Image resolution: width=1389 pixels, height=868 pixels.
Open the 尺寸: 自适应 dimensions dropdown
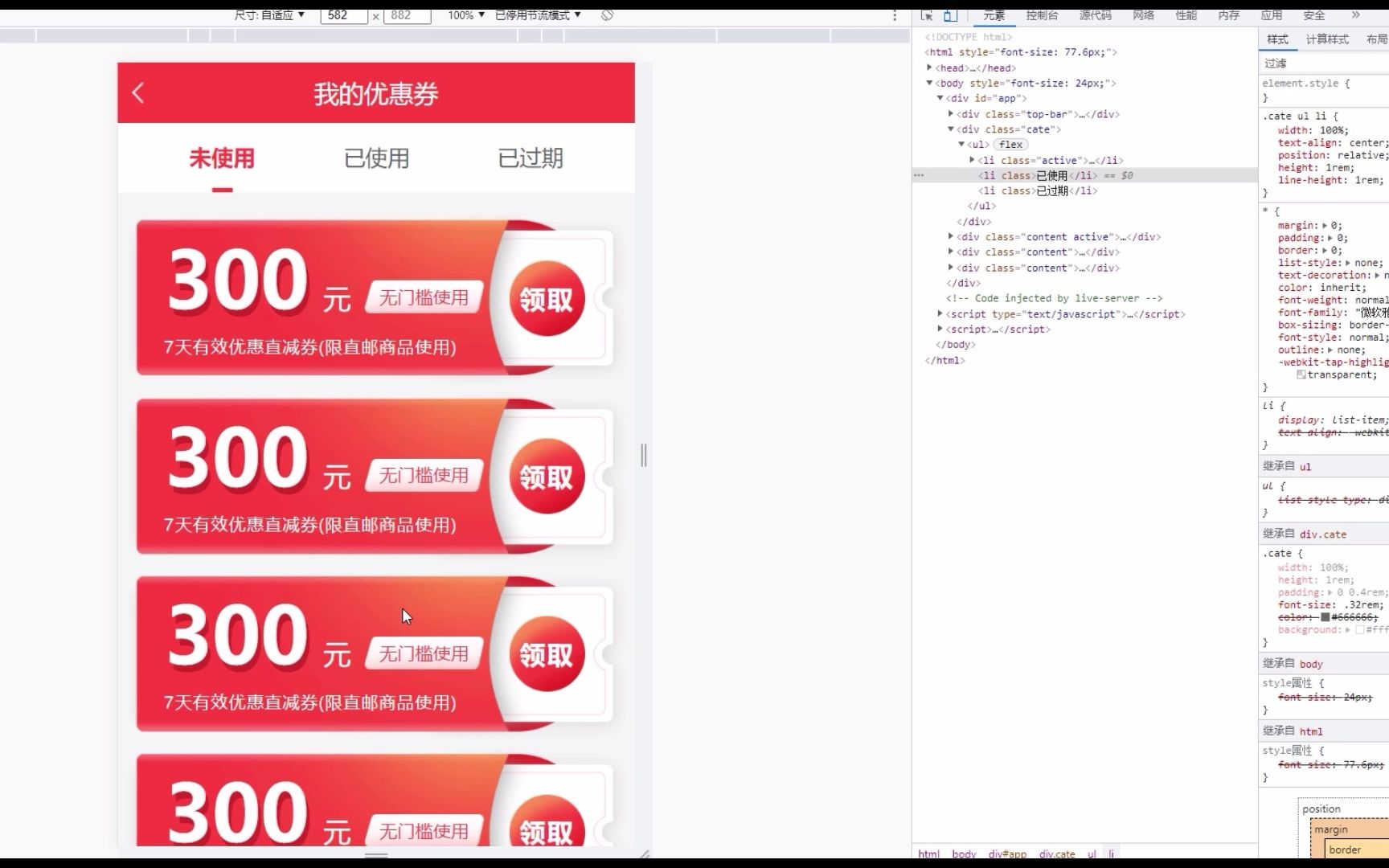pyautogui.click(x=269, y=15)
